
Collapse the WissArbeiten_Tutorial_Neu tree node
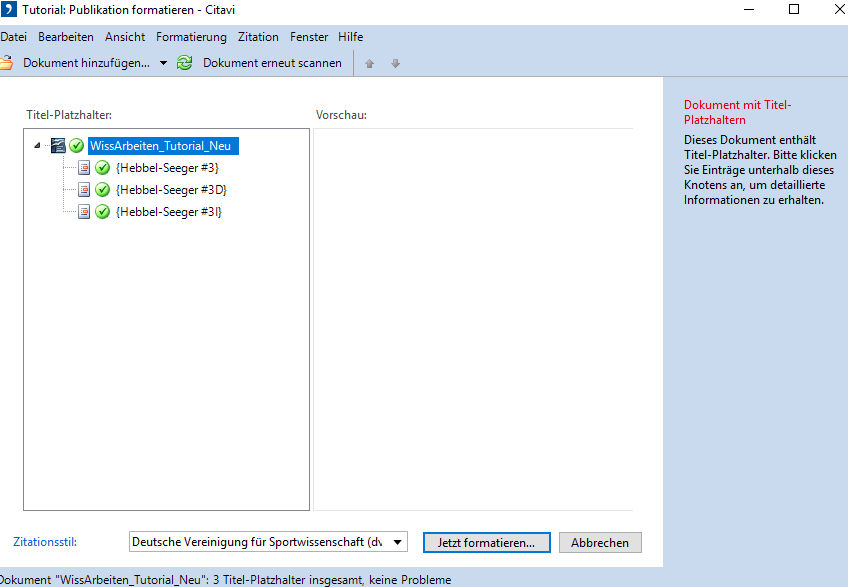(x=37, y=146)
